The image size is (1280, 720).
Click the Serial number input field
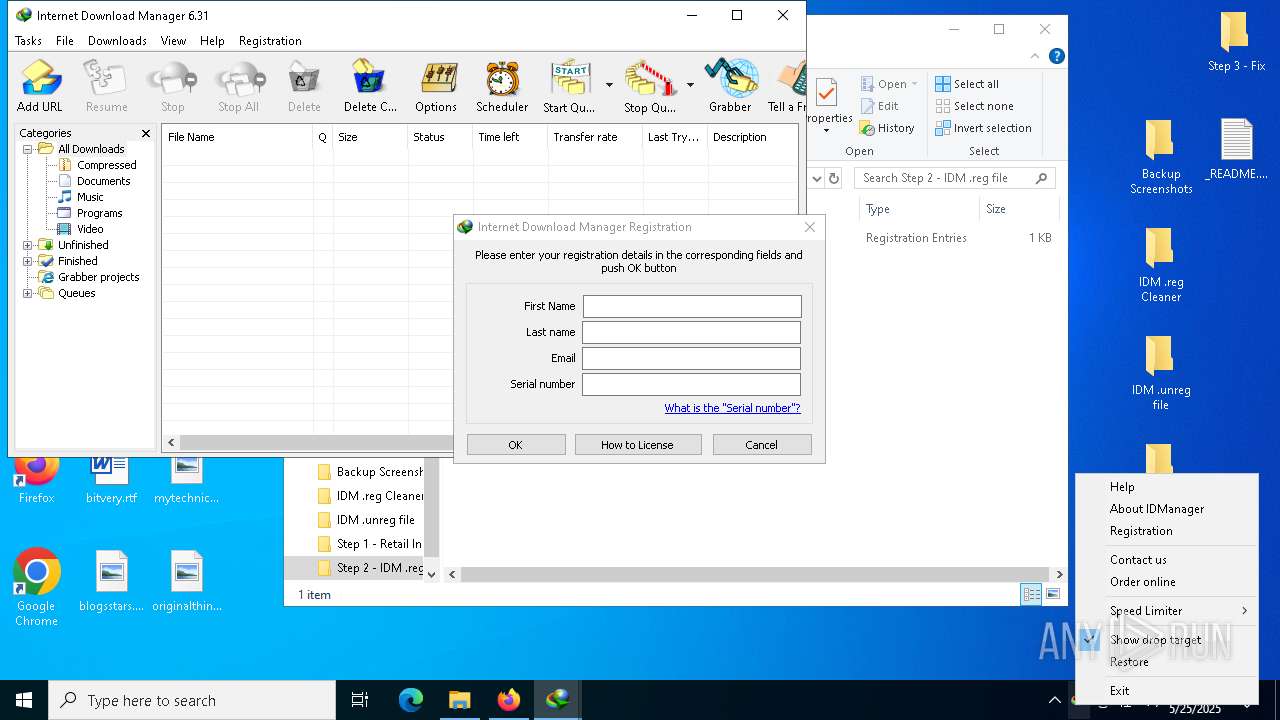[x=692, y=384]
